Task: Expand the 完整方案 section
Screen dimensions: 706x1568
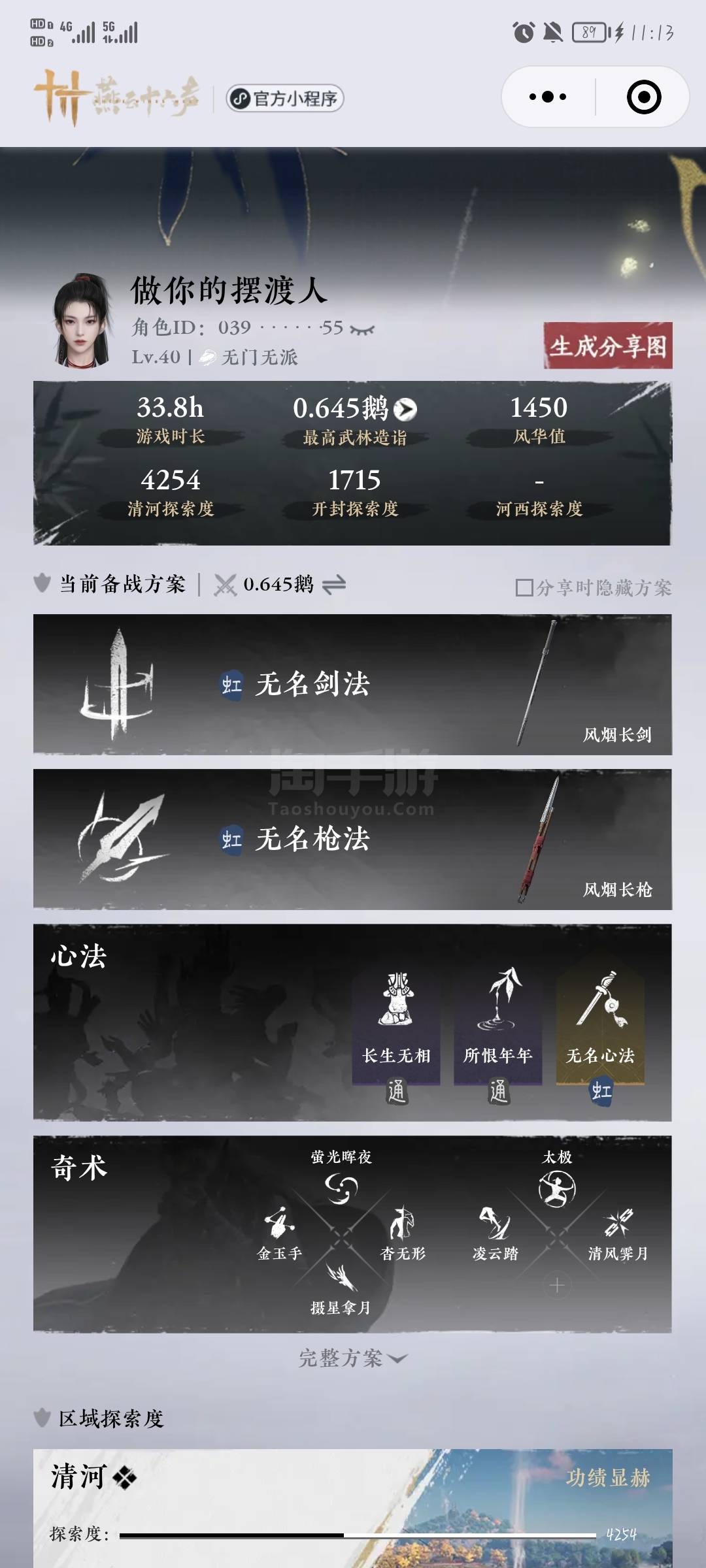Action: tap(353, 1358)
